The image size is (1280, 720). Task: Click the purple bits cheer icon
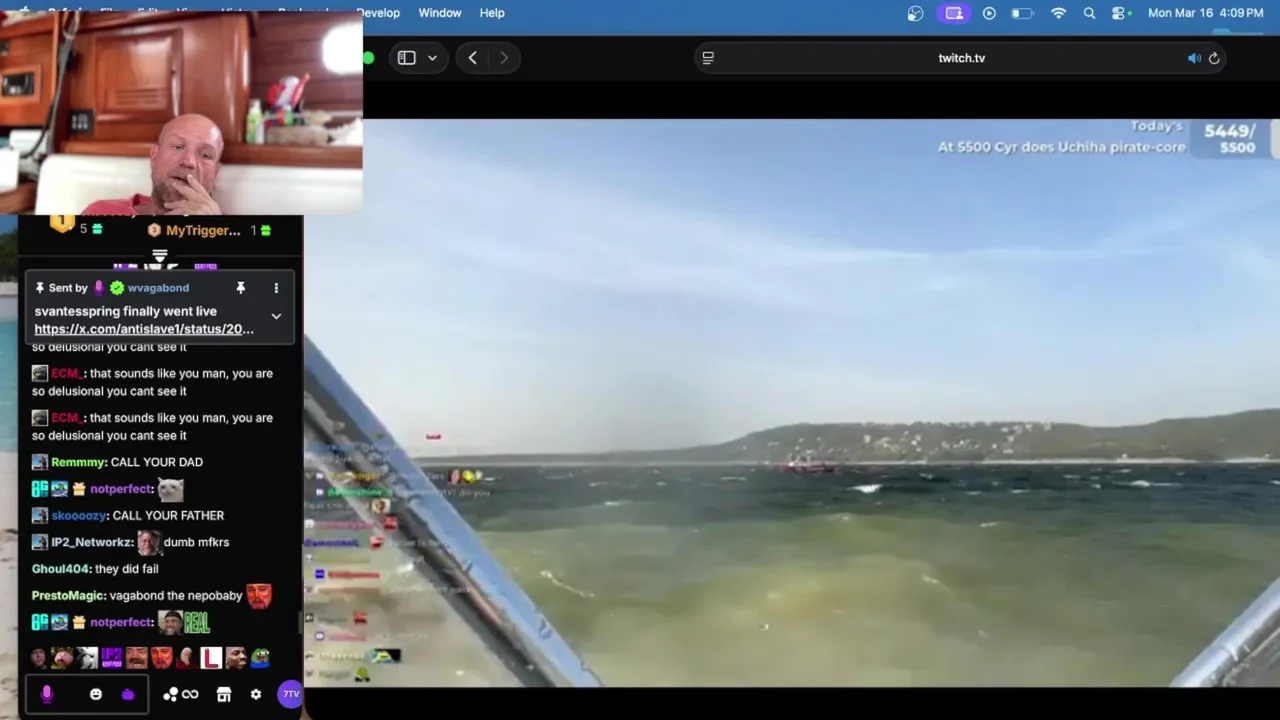[128, 694]
